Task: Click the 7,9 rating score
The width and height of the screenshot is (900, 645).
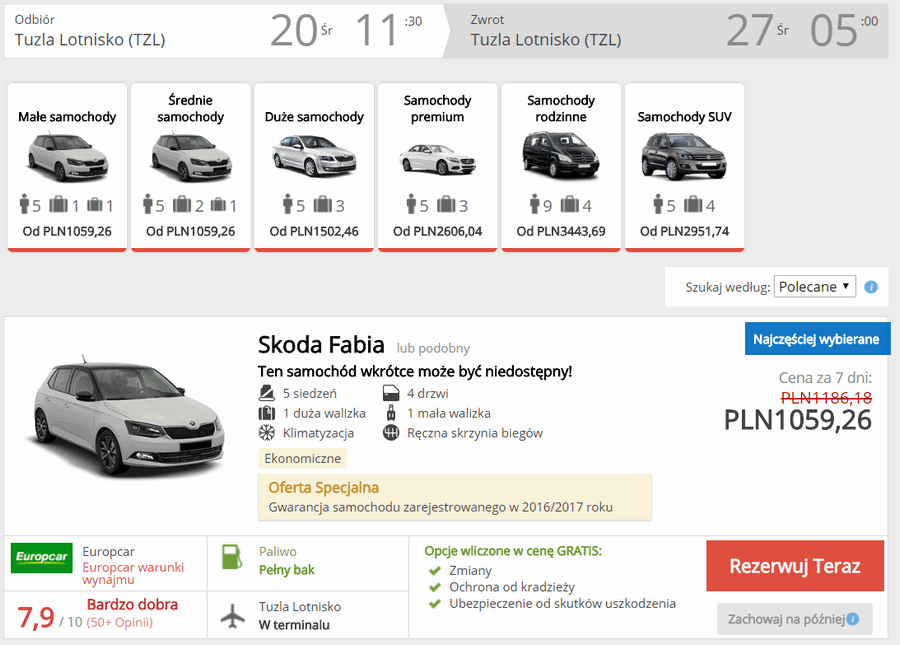Action: point(36,618)
